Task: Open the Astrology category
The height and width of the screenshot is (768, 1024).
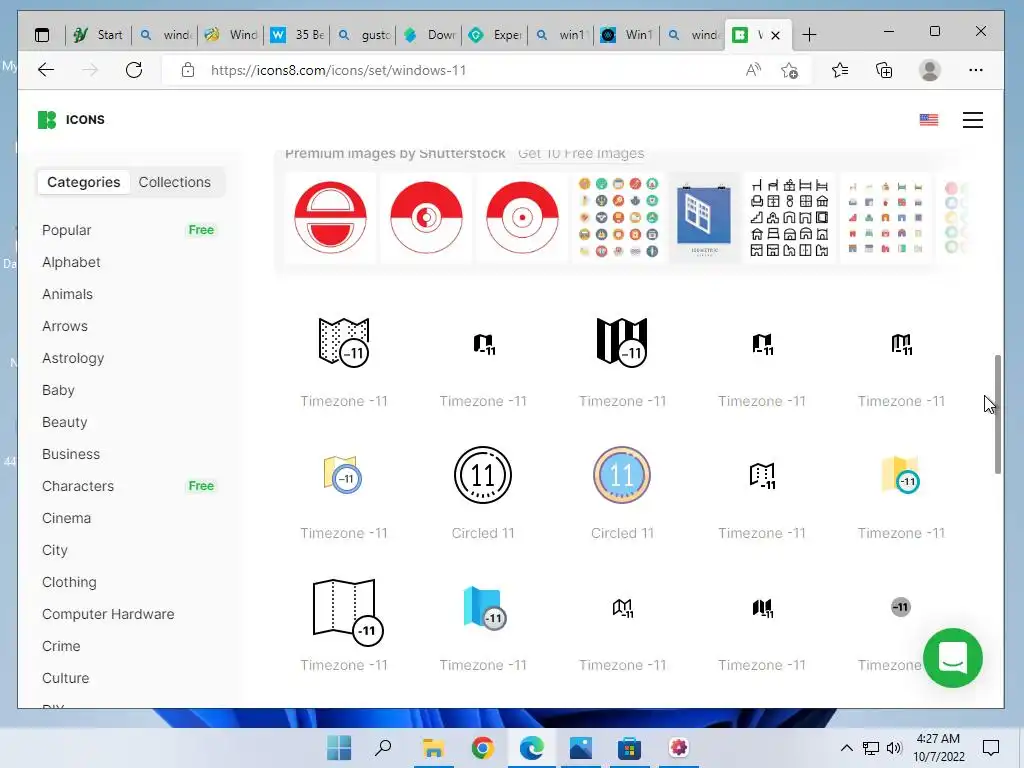Action: [x=73, y=358]
